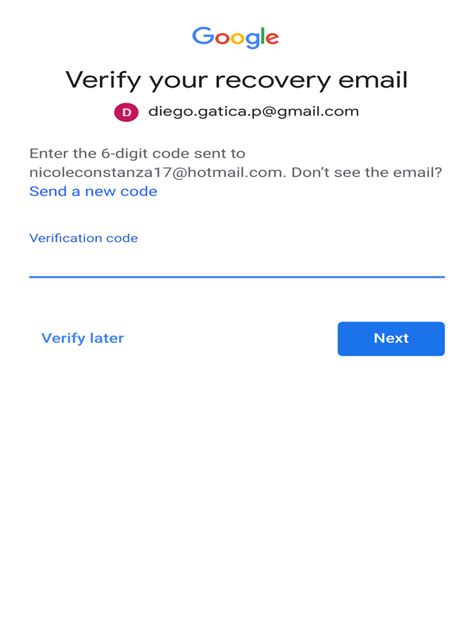The height and width of the screenshot is (632, 474).
Task: Click the Enter the 6-digit code instruction
Action: (137, 153)
